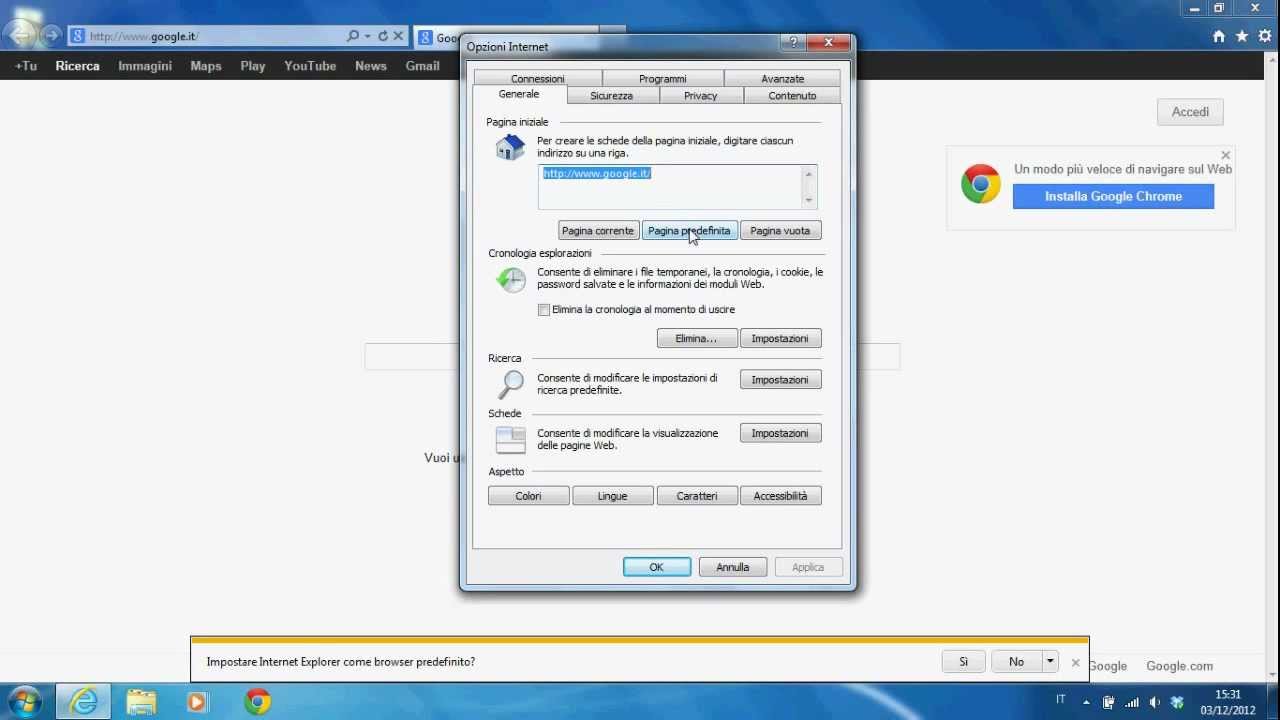
Task: Click the Google Chrome logo in promo
Action: click(x=981, y=185)
